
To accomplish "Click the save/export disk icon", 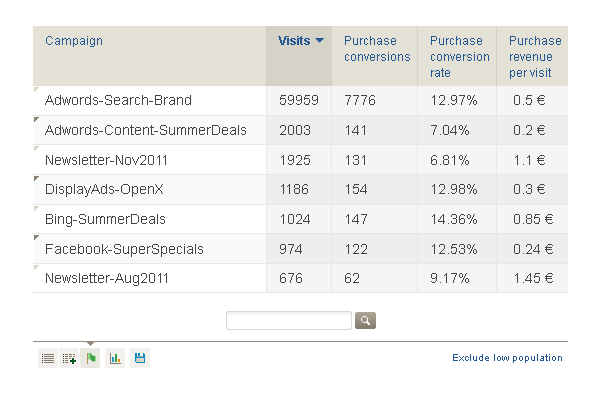I will pos(140,358).
